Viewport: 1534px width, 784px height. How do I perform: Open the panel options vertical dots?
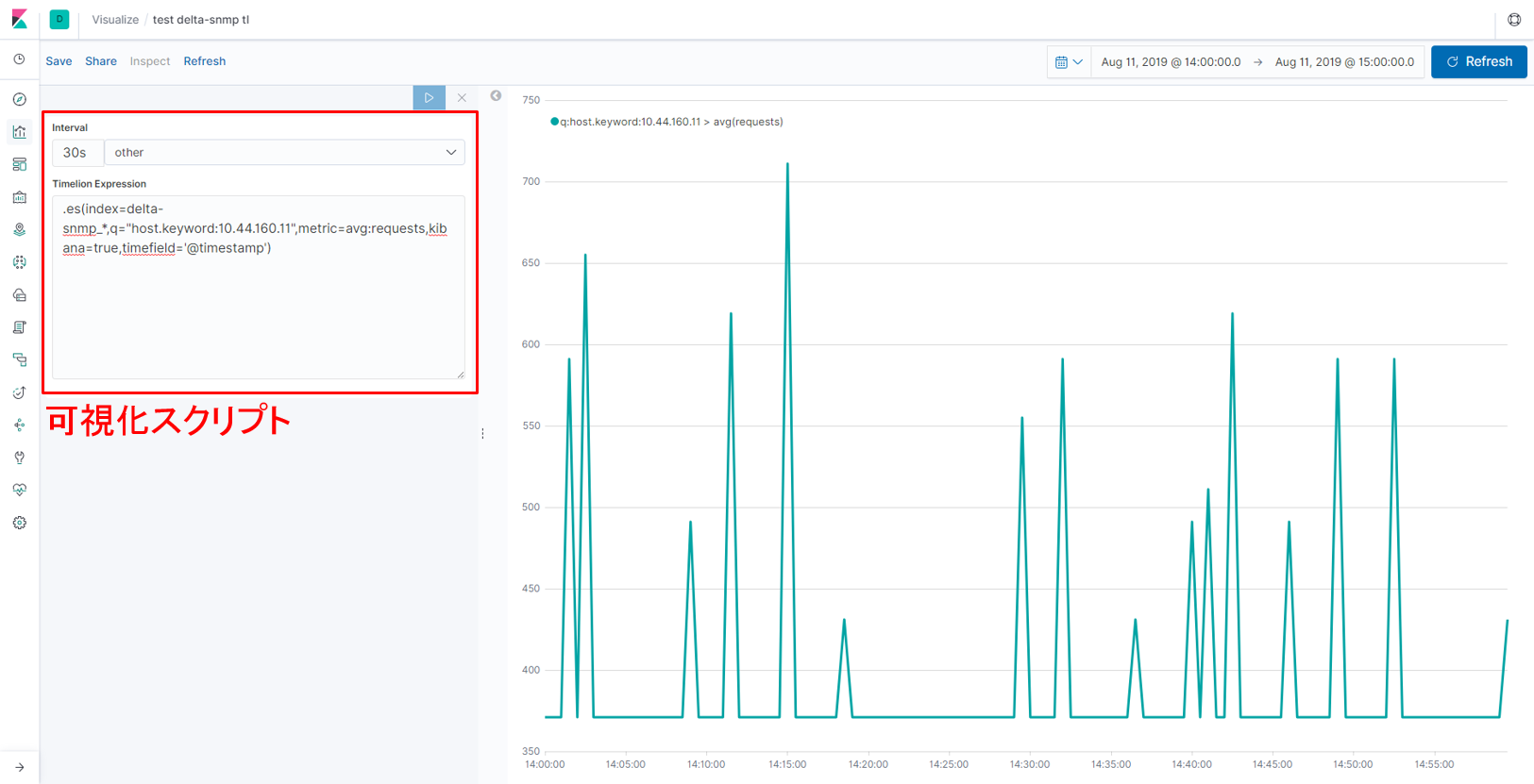[x=482, y=434]
